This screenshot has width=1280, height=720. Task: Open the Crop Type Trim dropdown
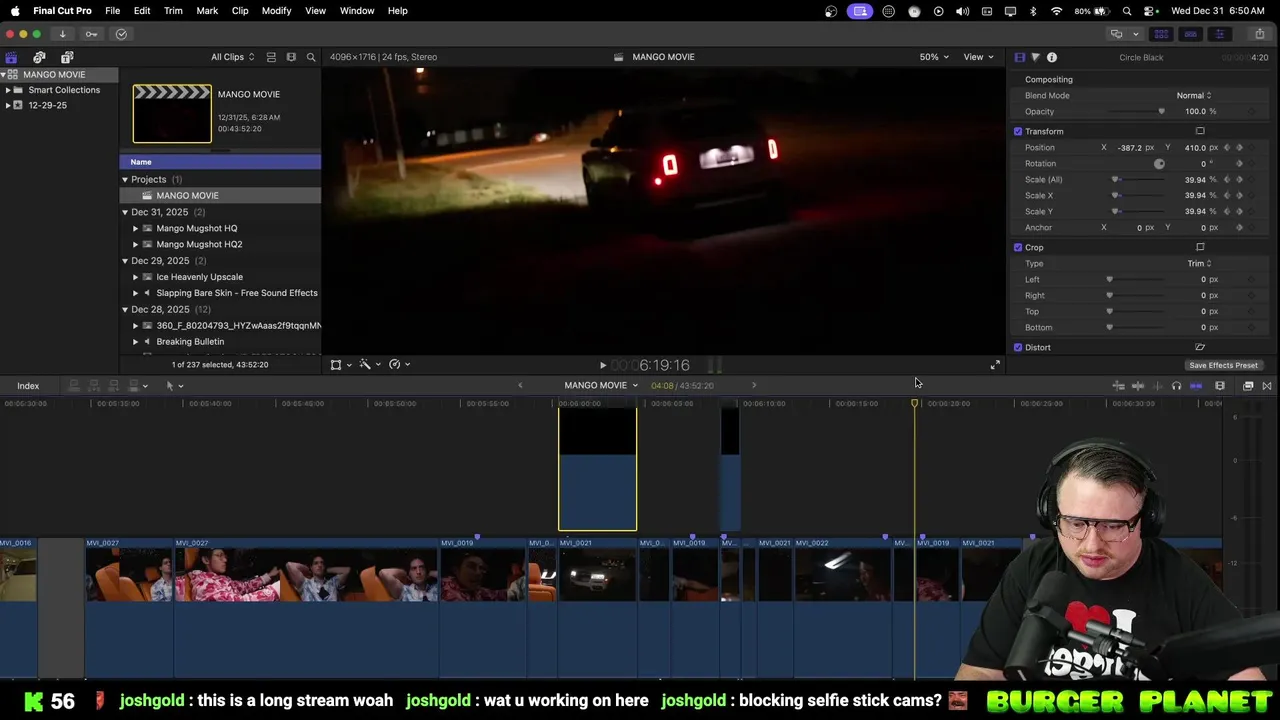(x=1199, y=264)
